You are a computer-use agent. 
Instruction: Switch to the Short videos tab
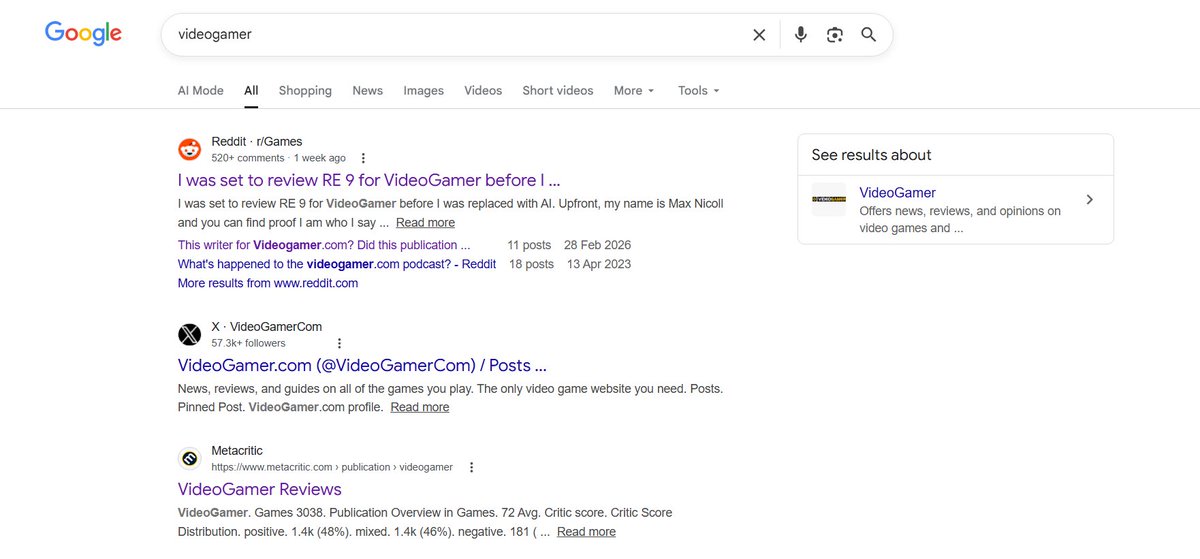pos(557,90)
